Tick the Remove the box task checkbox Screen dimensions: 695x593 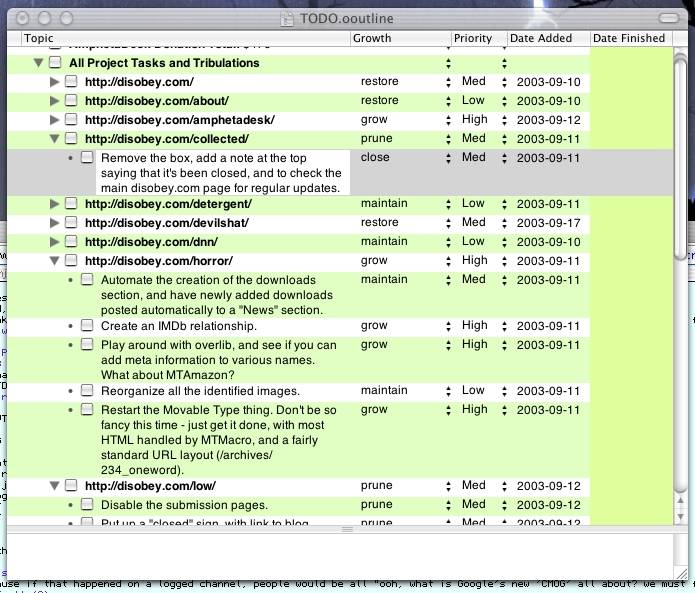(x=87, y=157)
